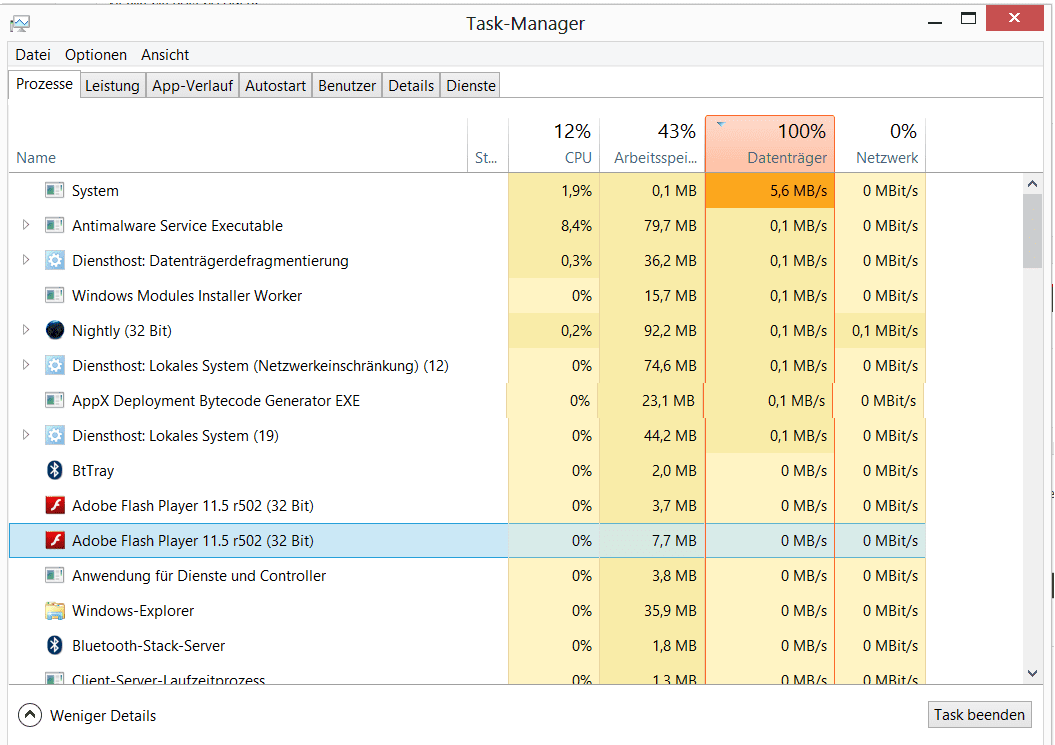Click the Windows-Explorer folder icon

pyautogui.click(x=54, y=610)
